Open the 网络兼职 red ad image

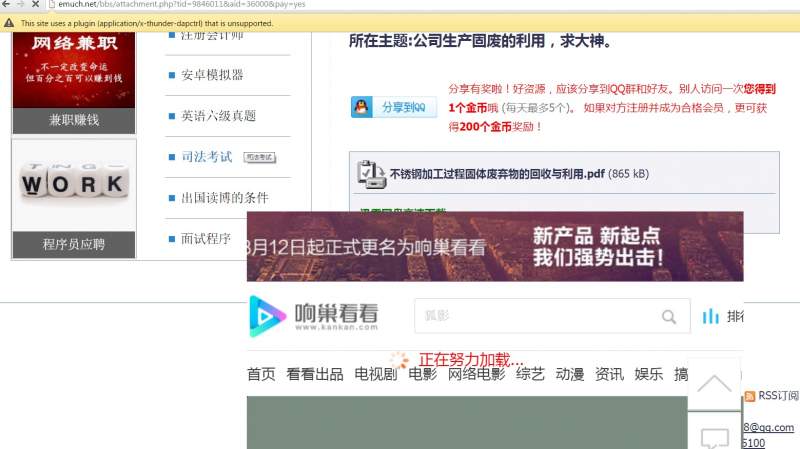(74, 70)
